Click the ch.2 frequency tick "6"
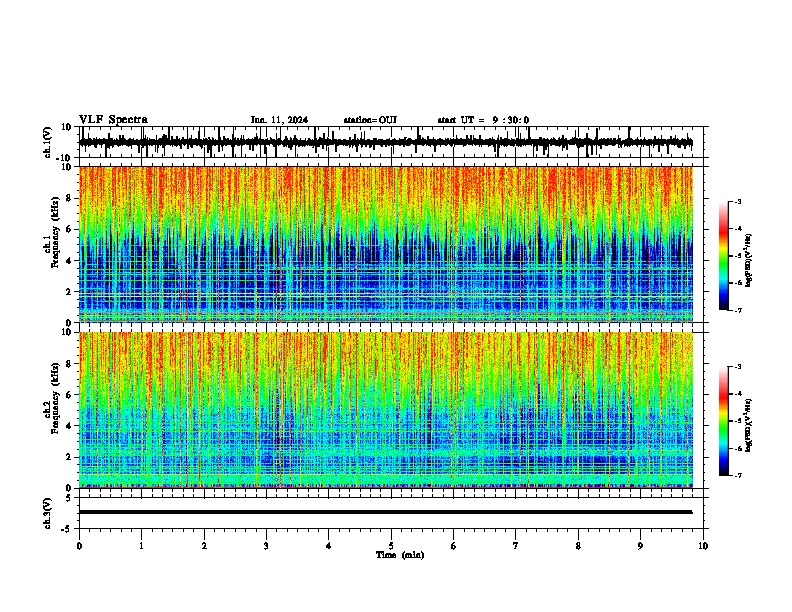Image resolution: width=792 pixels, height=612 pixels. (x=69, y=395)
